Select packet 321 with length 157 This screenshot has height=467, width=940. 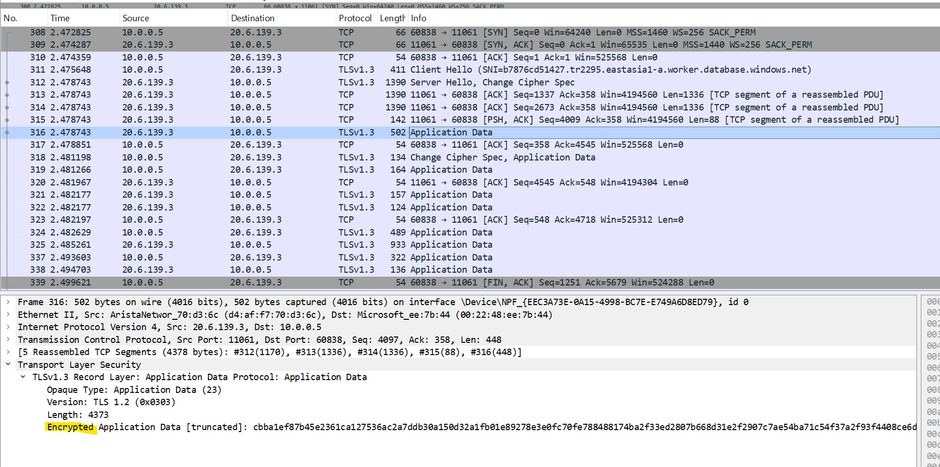tap(470, 195)
